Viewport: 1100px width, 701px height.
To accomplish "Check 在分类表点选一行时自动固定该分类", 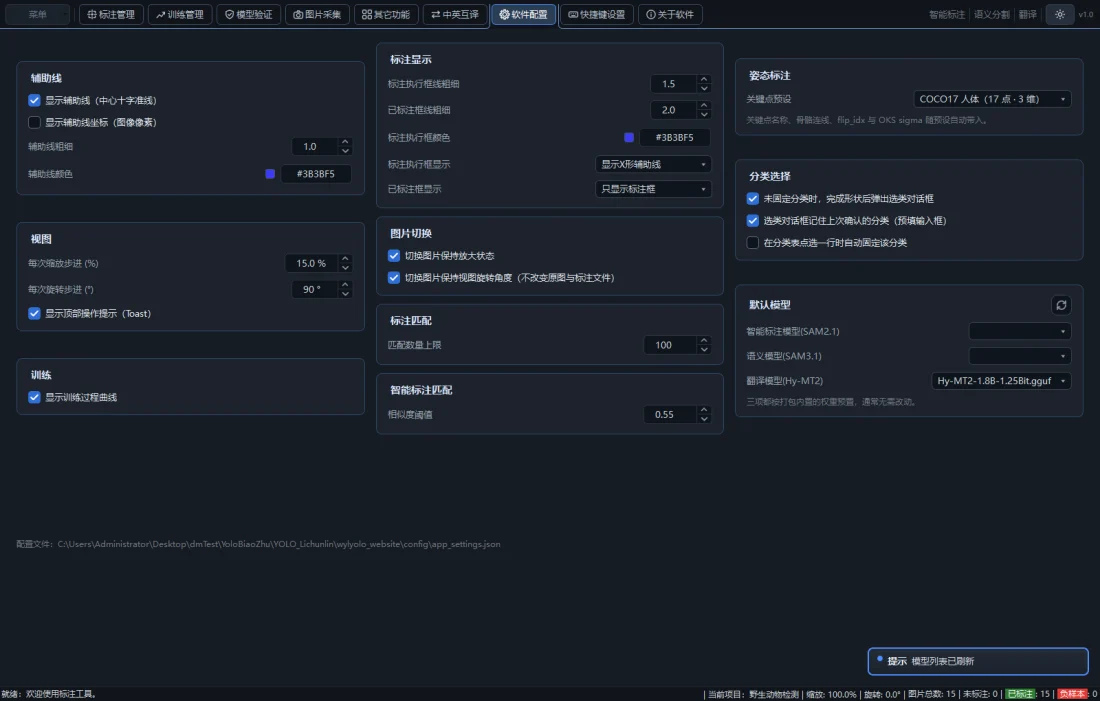I will pyautogui.click(x=753, y=243).
